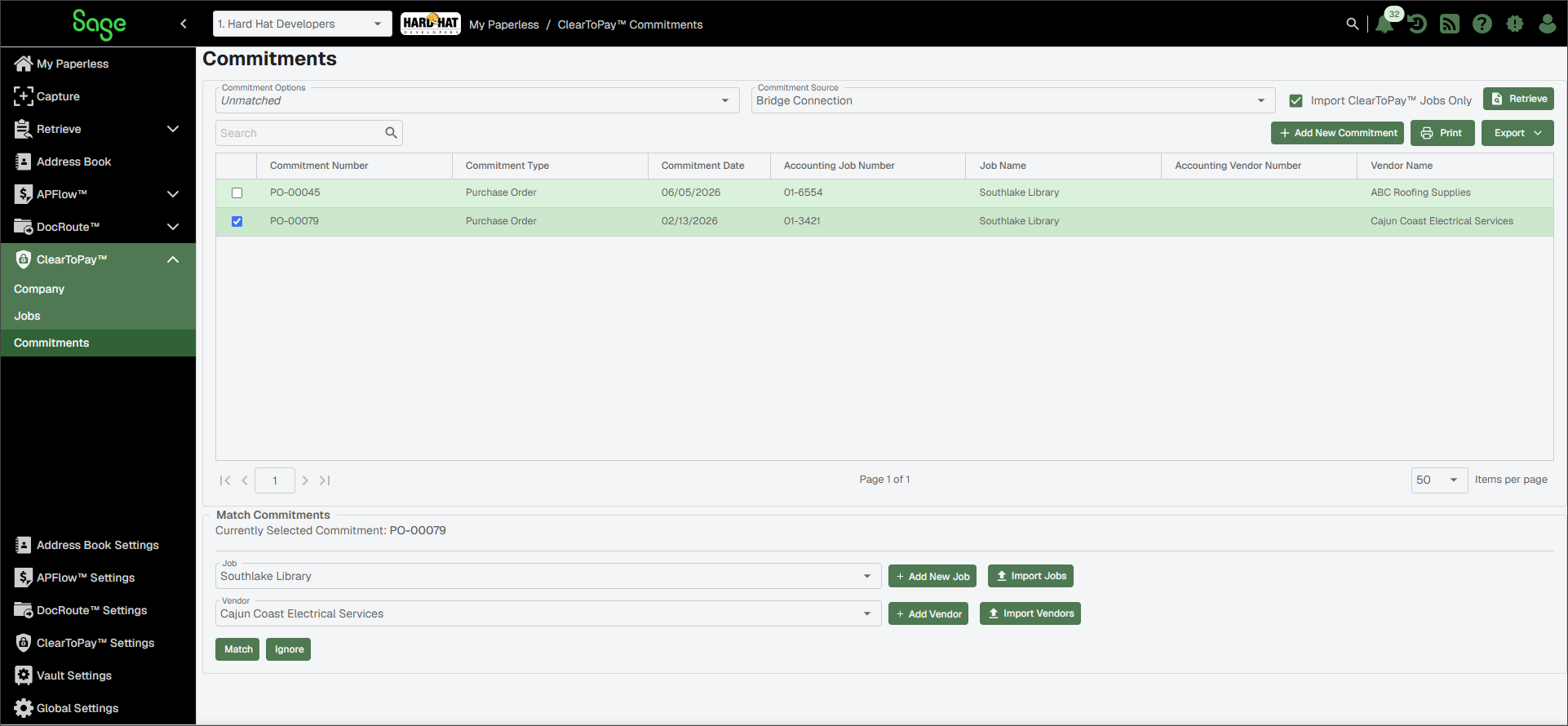Go to the first page of results
The height and width of the screenshot is (726, 1568).
tap(225, 480)
